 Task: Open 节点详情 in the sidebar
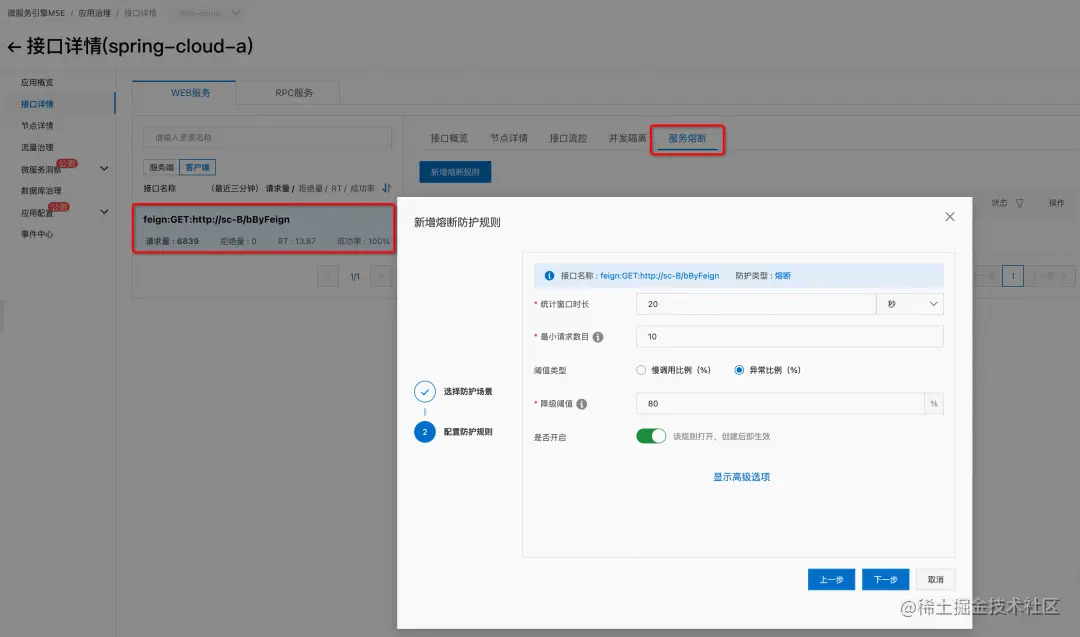tap(37, 126)
